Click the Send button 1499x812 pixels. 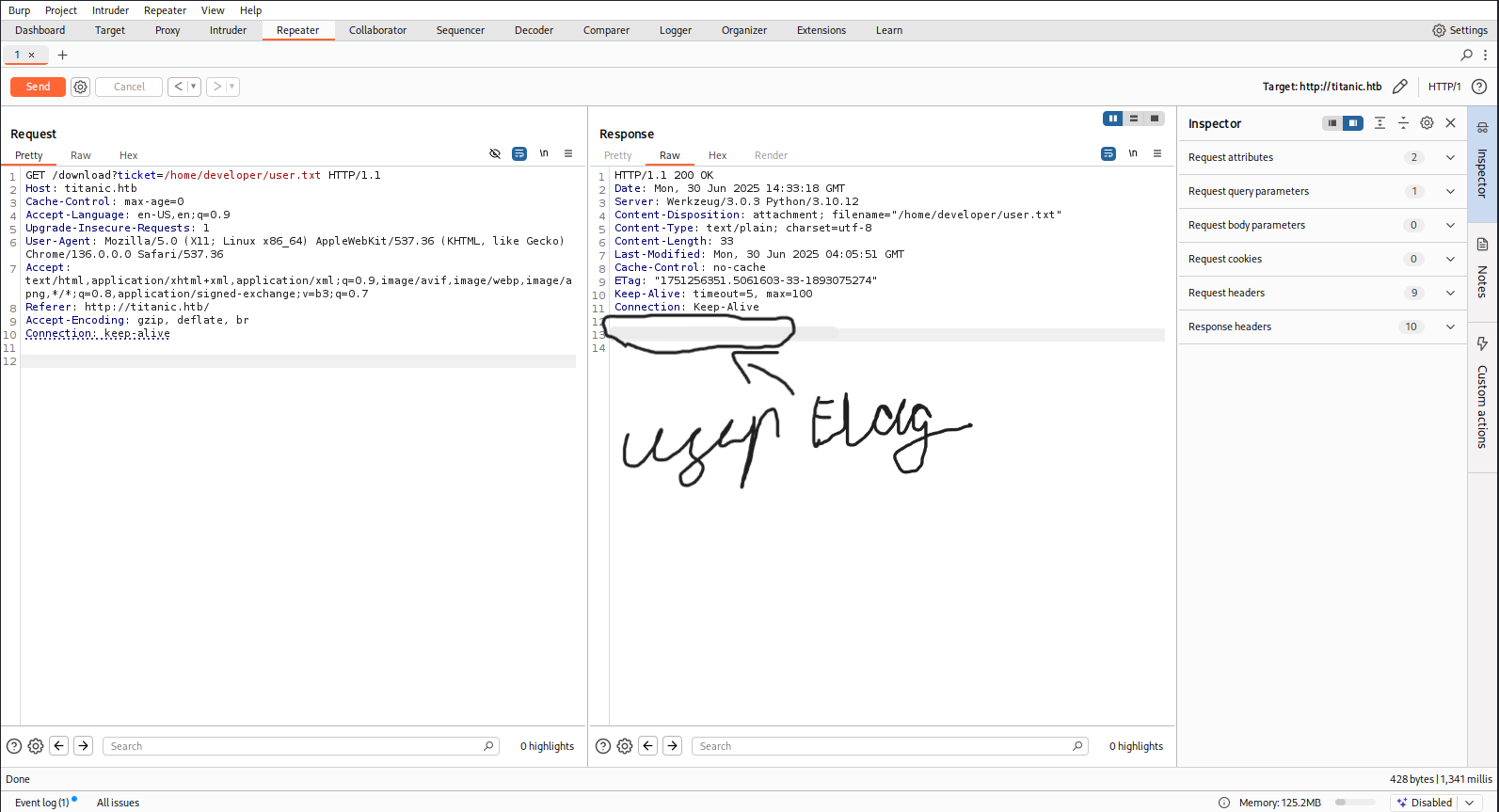(38, 87)
